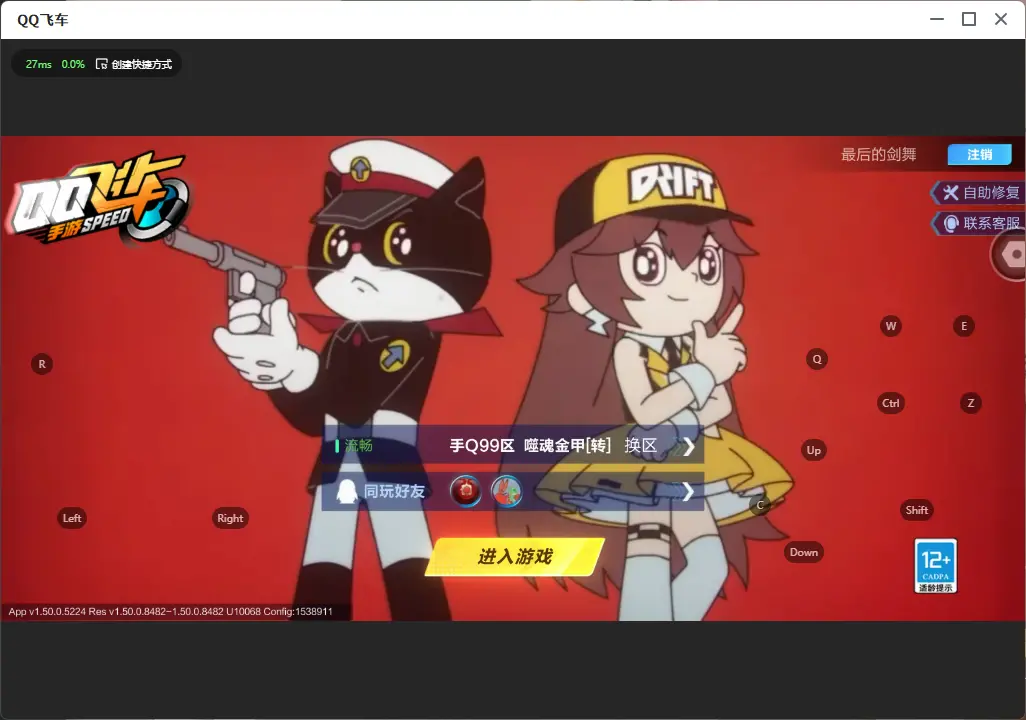Click 创建快捷方式 create shortcut
The height and width of the screenshot is (720, 1026).
pyautogui.click(x=134, y=64)
